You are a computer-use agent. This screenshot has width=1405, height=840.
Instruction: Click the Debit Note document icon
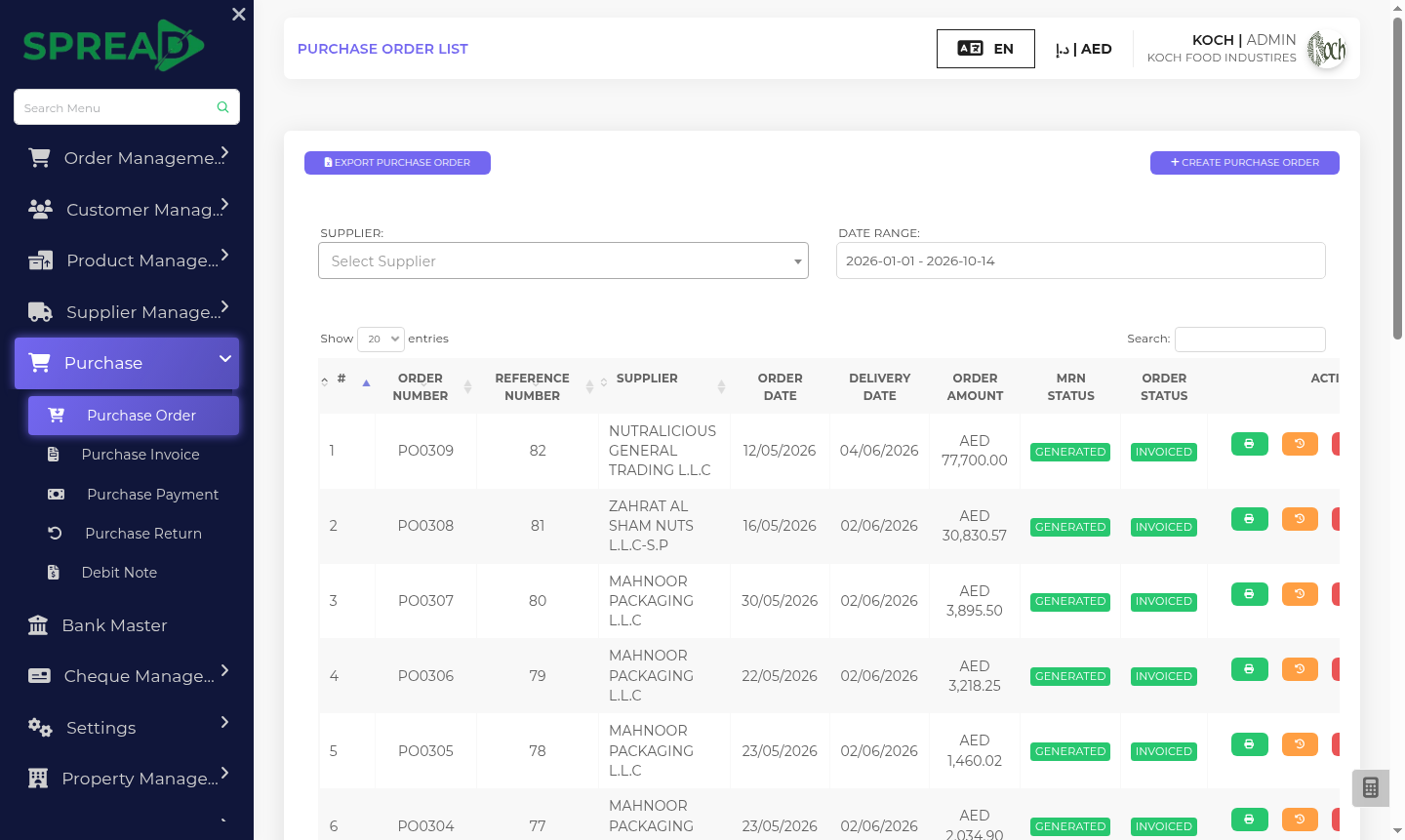[54, 573]
